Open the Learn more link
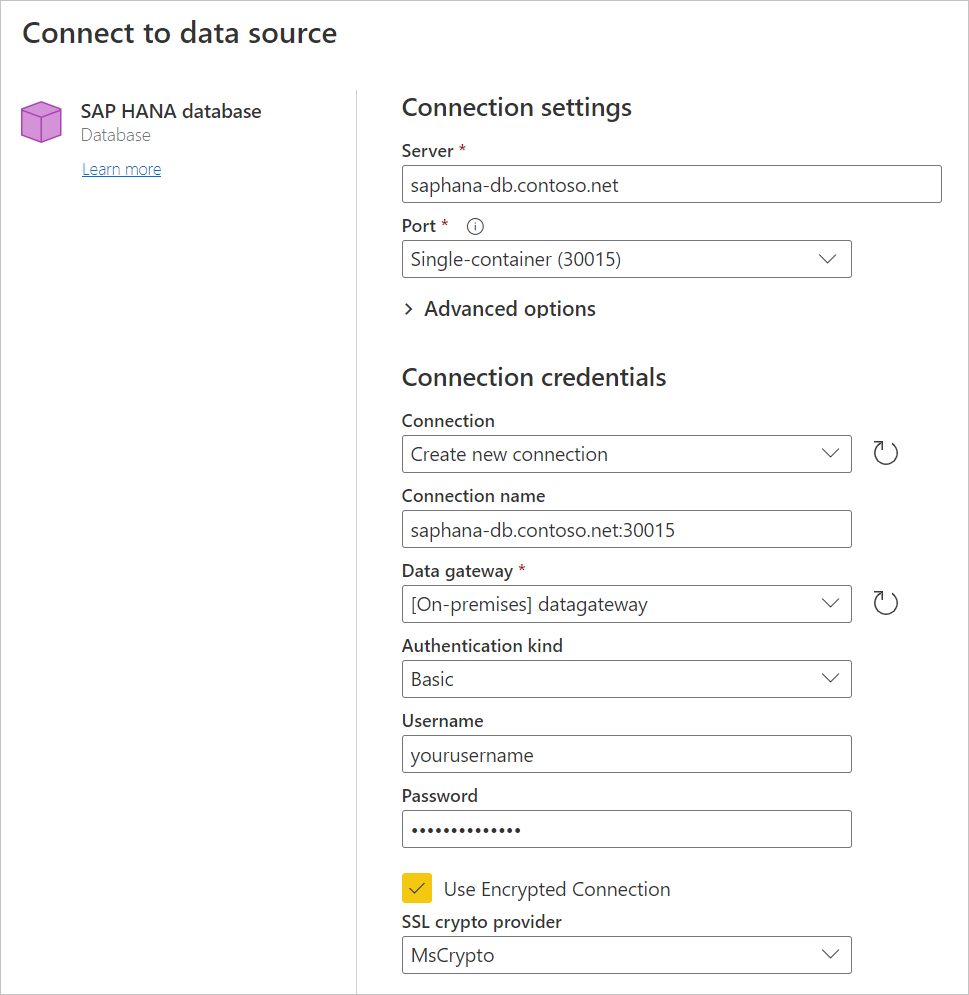The height and width of the screenshot is (995, 969). point(121,169)
